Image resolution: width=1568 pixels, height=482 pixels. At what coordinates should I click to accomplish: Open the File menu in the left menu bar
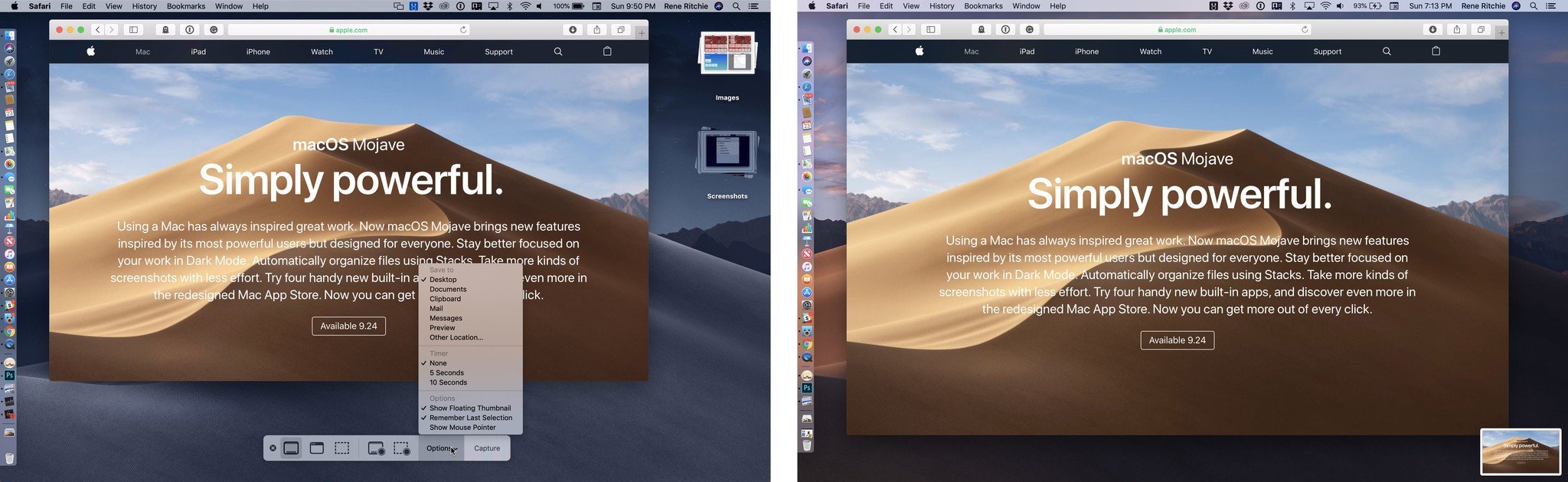[x=67, y=6]
